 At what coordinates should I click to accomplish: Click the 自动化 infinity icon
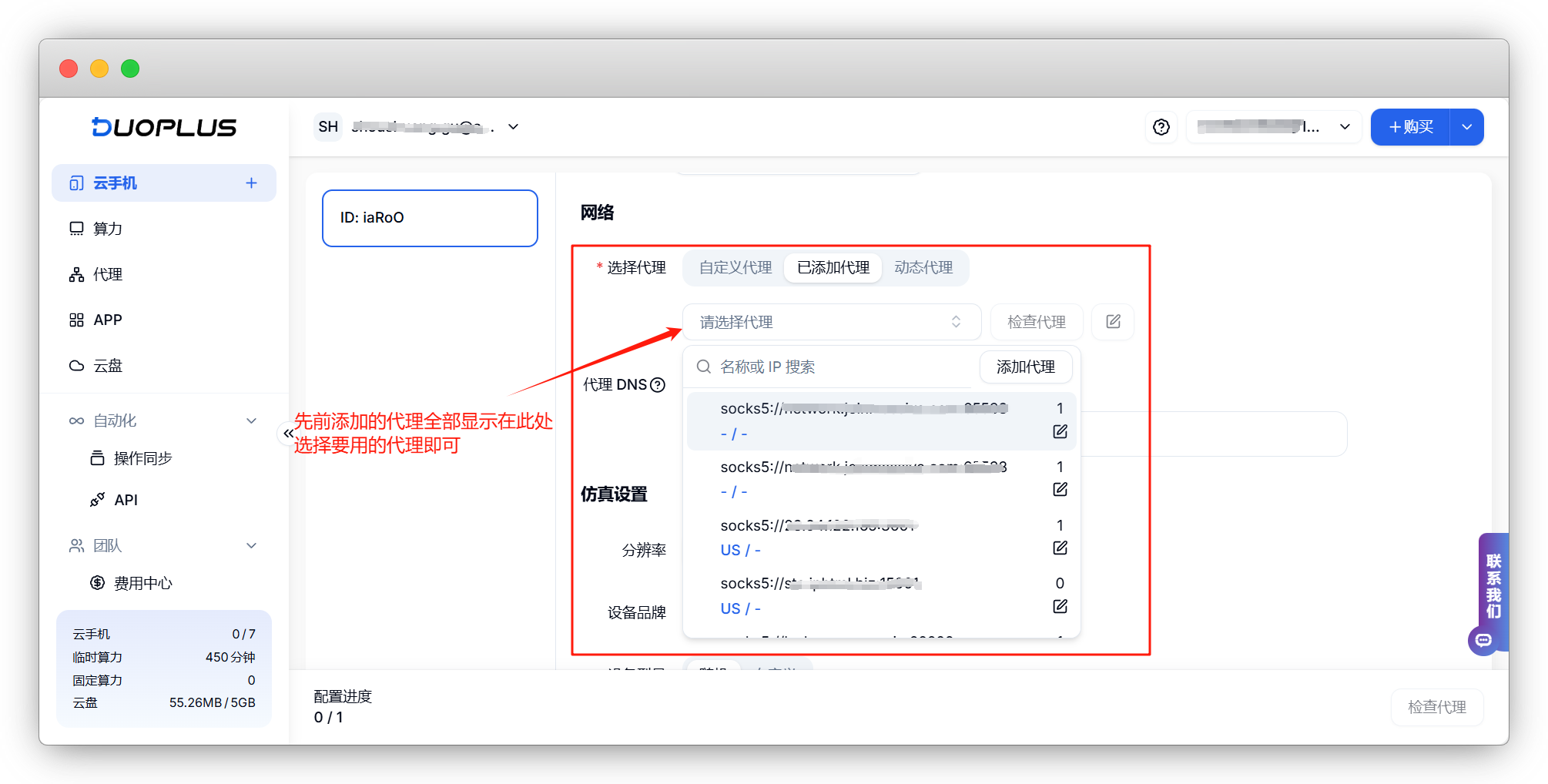[x=76, y=420]
